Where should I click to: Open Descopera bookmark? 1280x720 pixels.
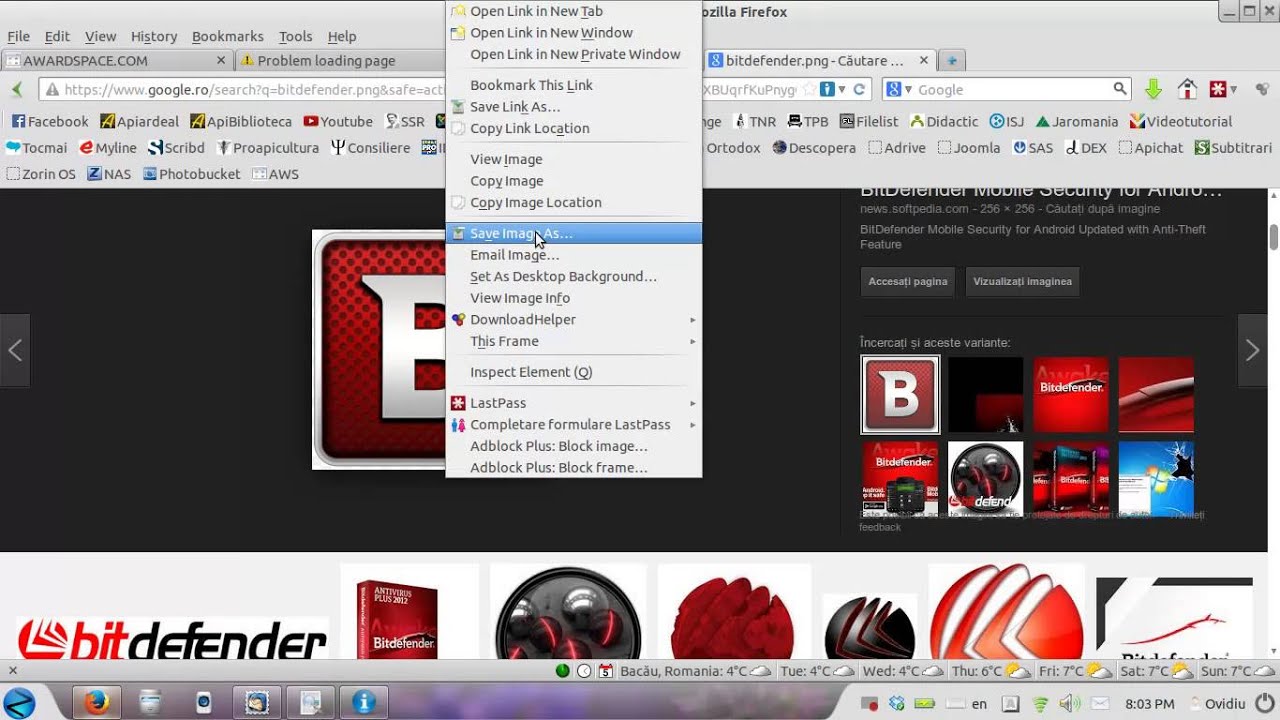tap(814, 147)
